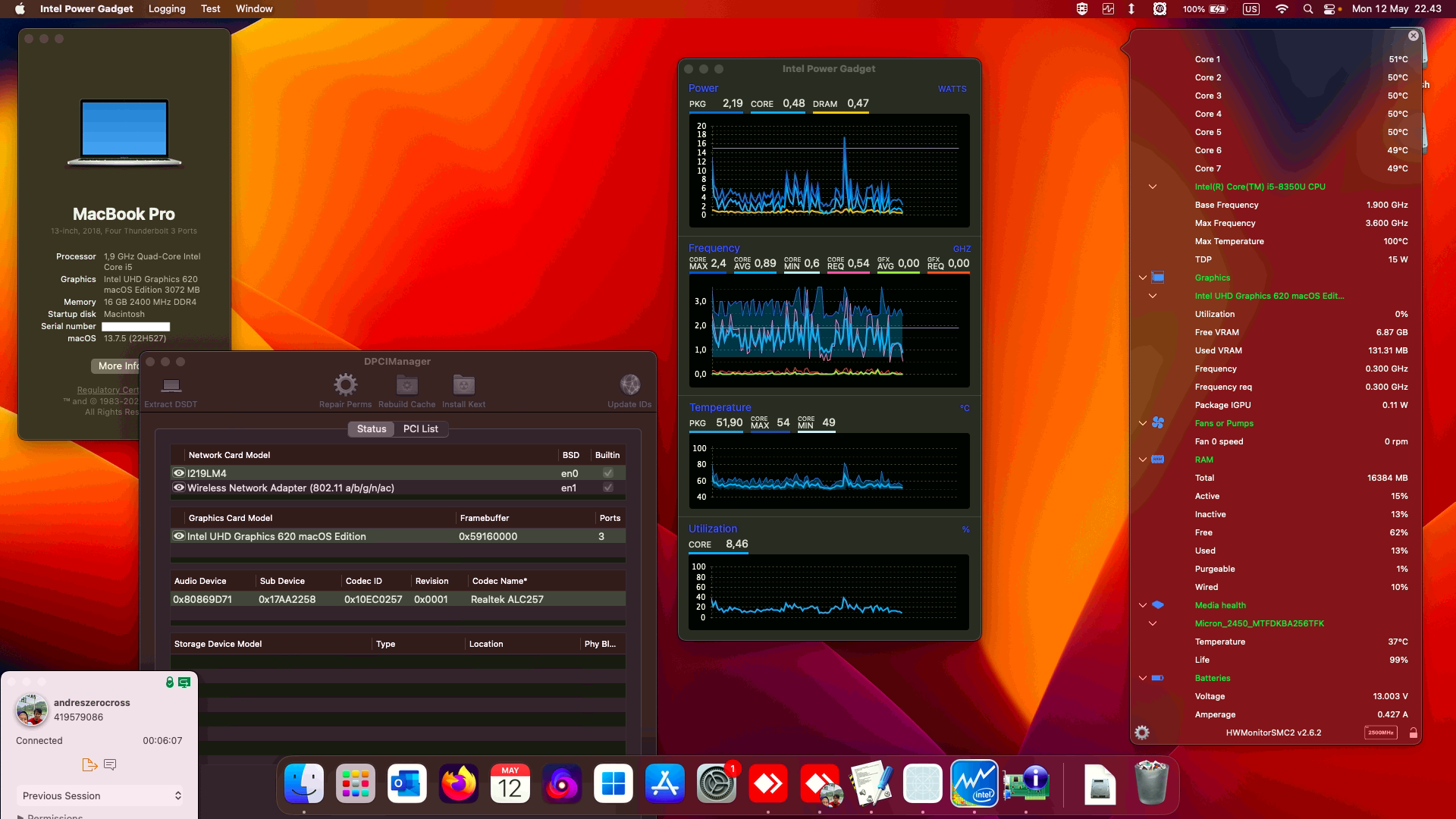This screenshot has height=819, width=1456.
Task: Toggle visibility of Intel UHD Graphics 620
Action: [179, 536]
